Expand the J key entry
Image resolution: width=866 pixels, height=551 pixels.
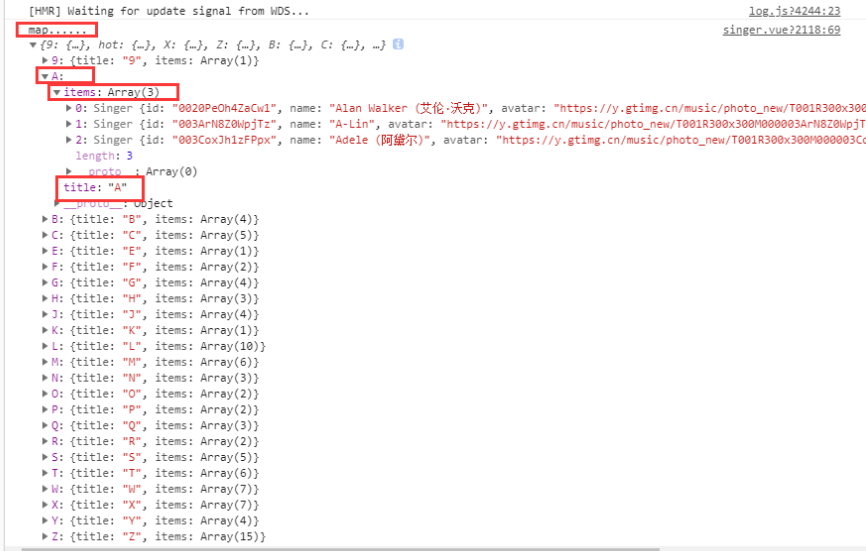click(45, 314)
